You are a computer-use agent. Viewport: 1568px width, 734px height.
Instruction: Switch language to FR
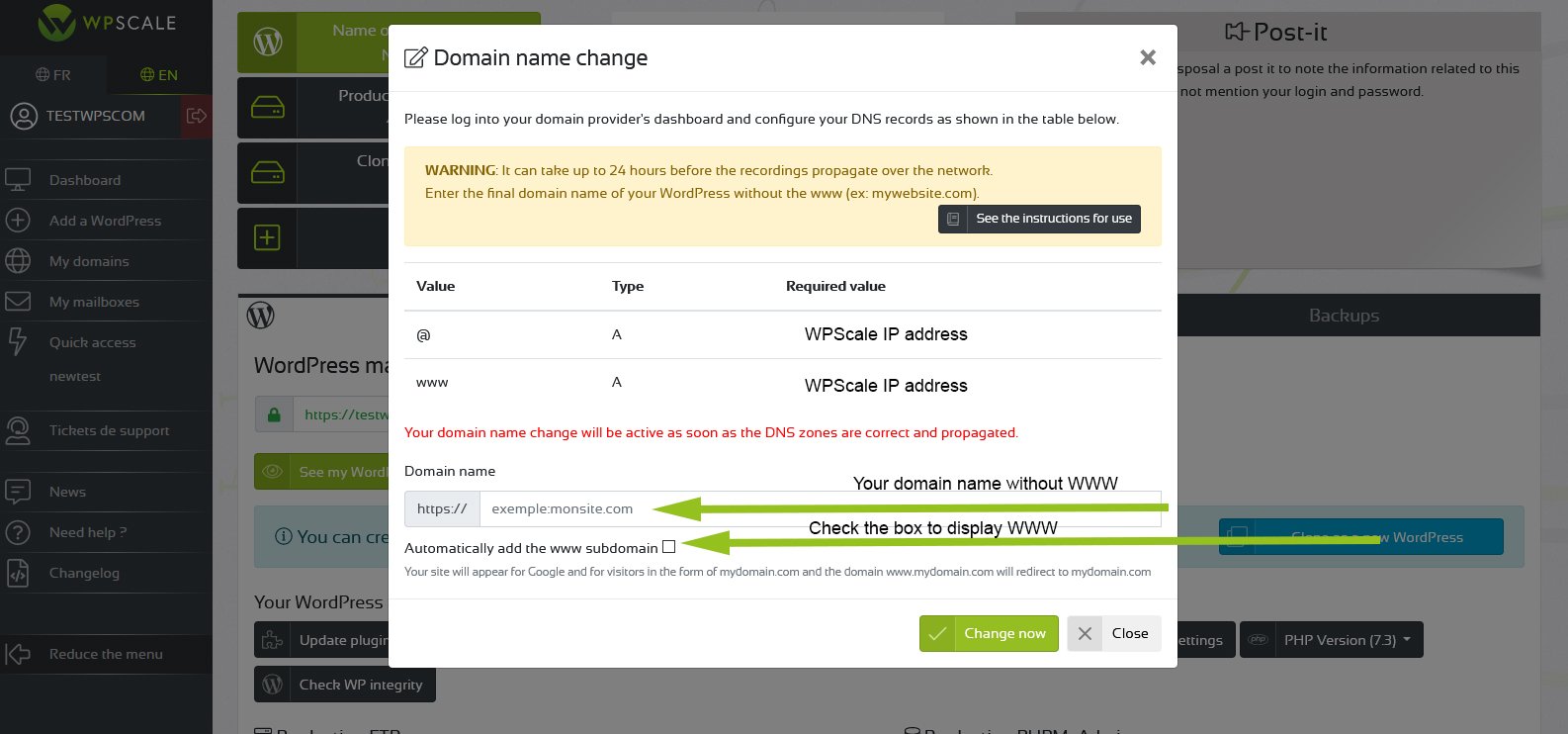tap(53, 75)
